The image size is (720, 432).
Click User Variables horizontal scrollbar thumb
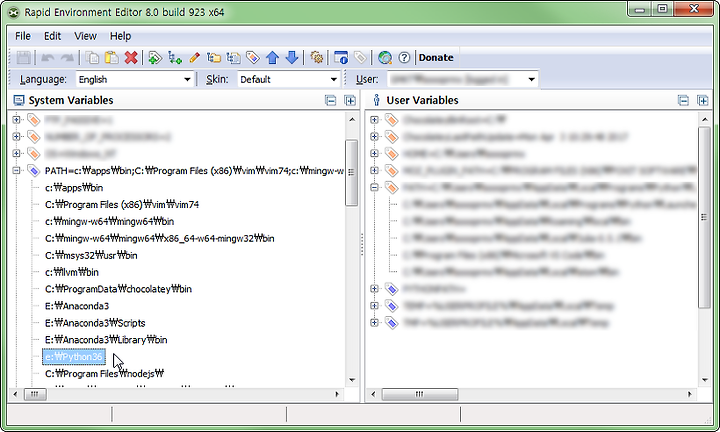[x=420, y=394]
